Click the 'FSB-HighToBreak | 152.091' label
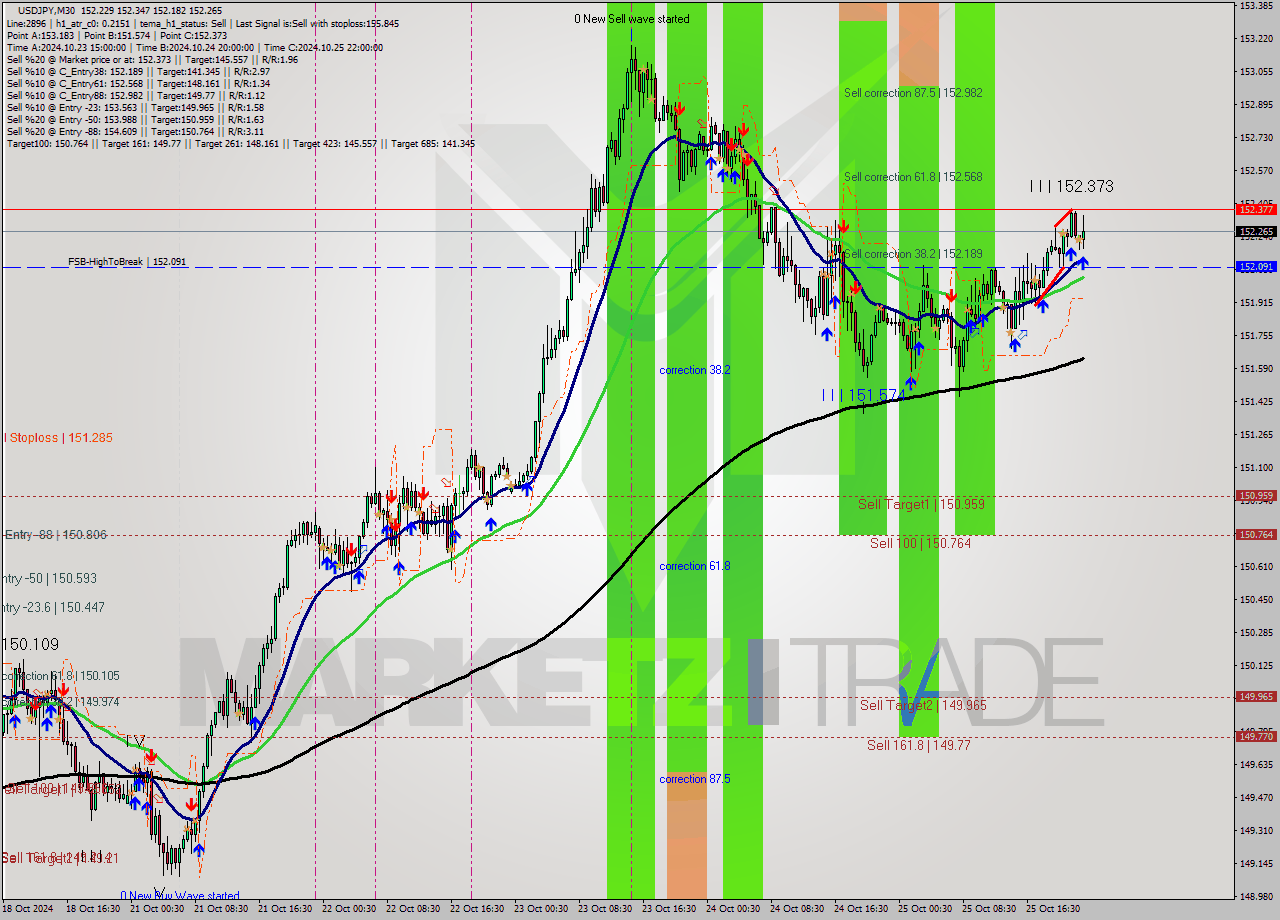 pos(127,262)
